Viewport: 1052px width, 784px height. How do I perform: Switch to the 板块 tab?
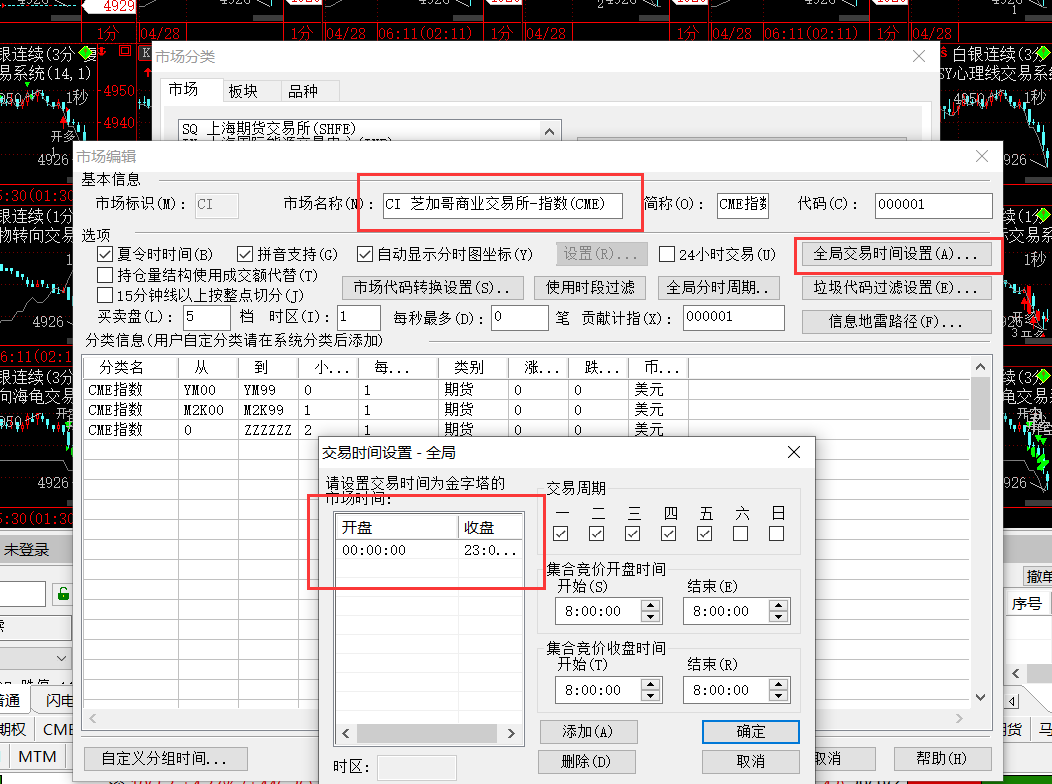coord(243,91)
